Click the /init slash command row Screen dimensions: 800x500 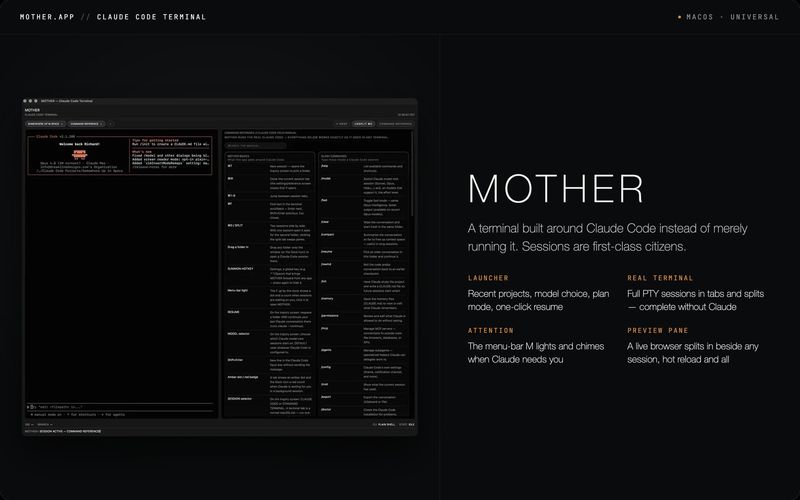pos(363,286)
